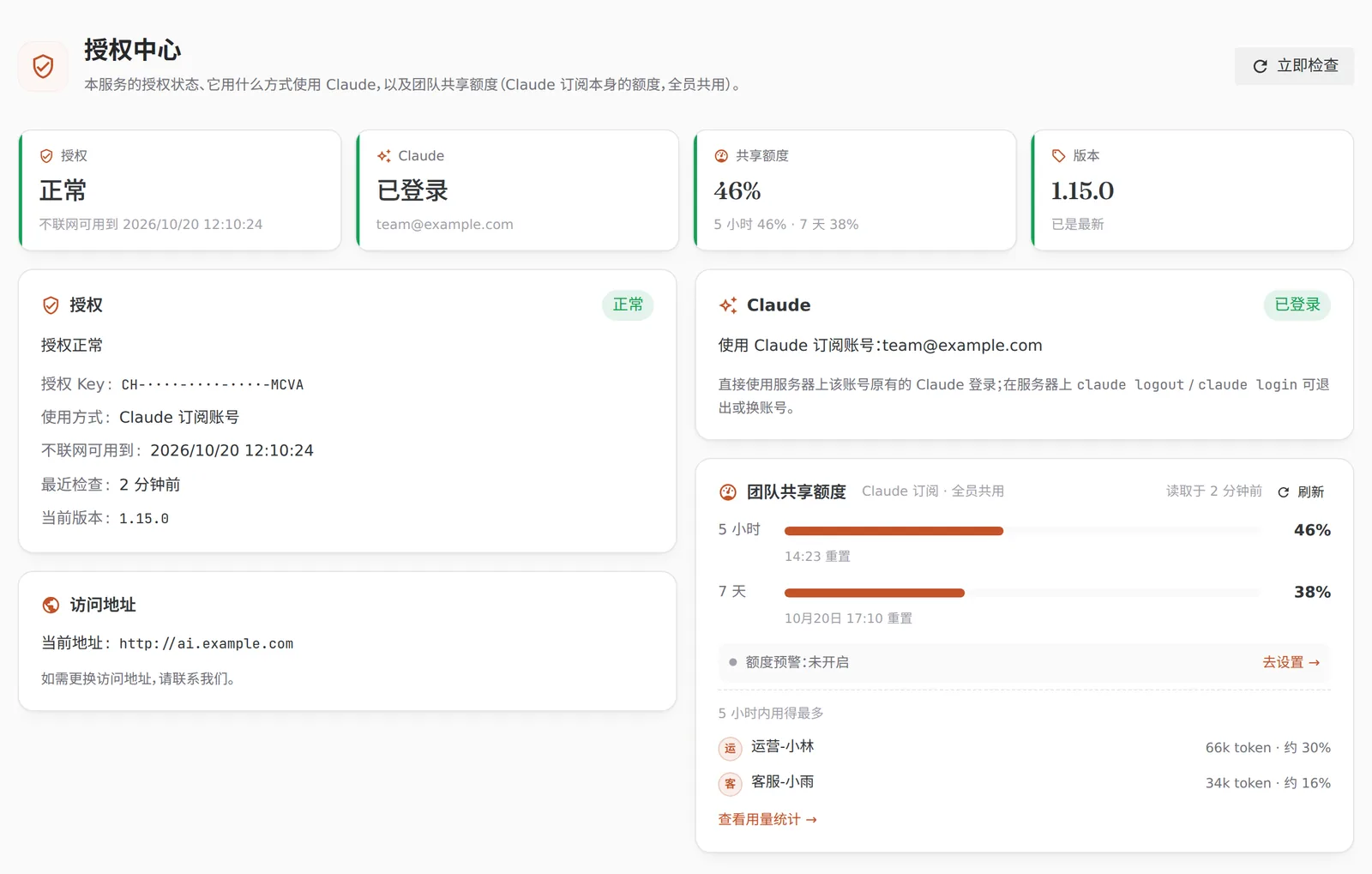Image resolution: width=1372 pixels, height=874 pixels.
Task: Click the gauge icon in 共享额度 summary card
Action: click(x=721, y=156)
